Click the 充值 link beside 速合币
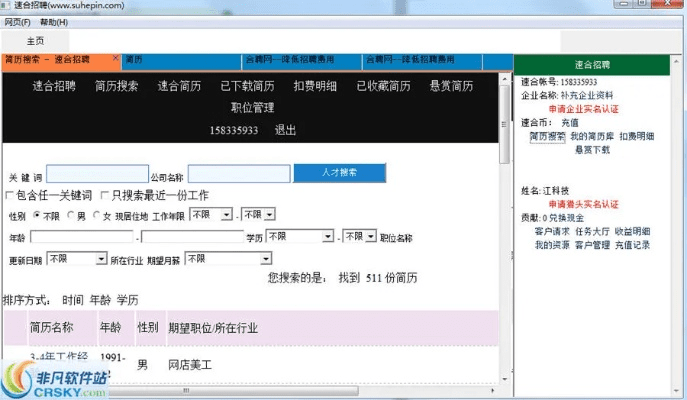Image resolution: width=687 pixels, height=400 pixels. 570,123
